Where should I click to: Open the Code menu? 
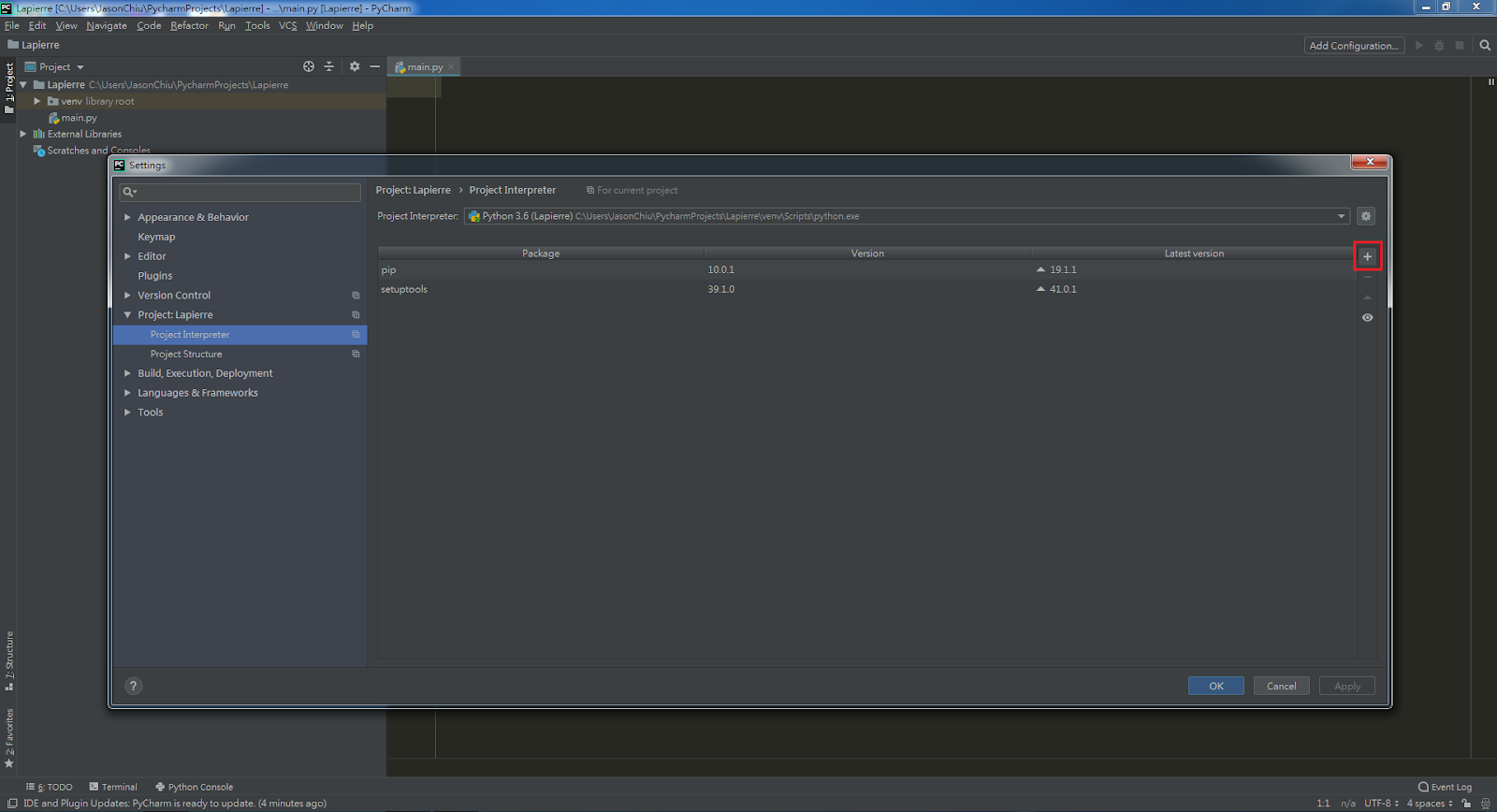pyautogui.click(x=149, y=25)
